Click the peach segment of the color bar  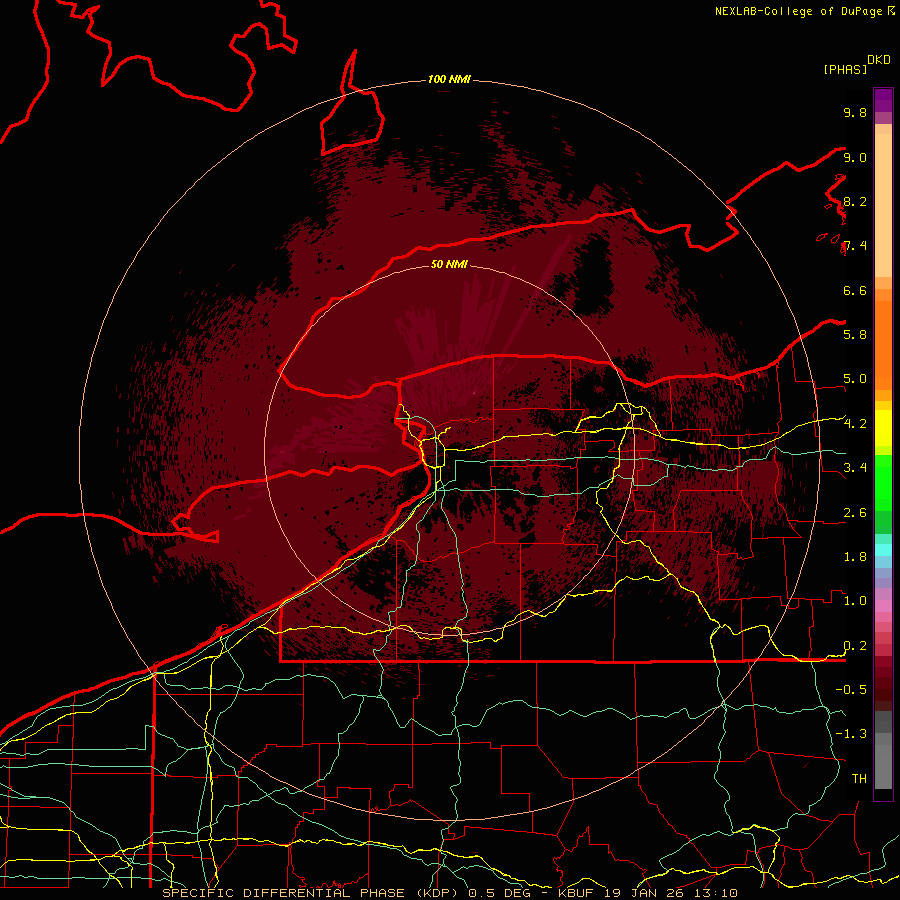(883, 205)
